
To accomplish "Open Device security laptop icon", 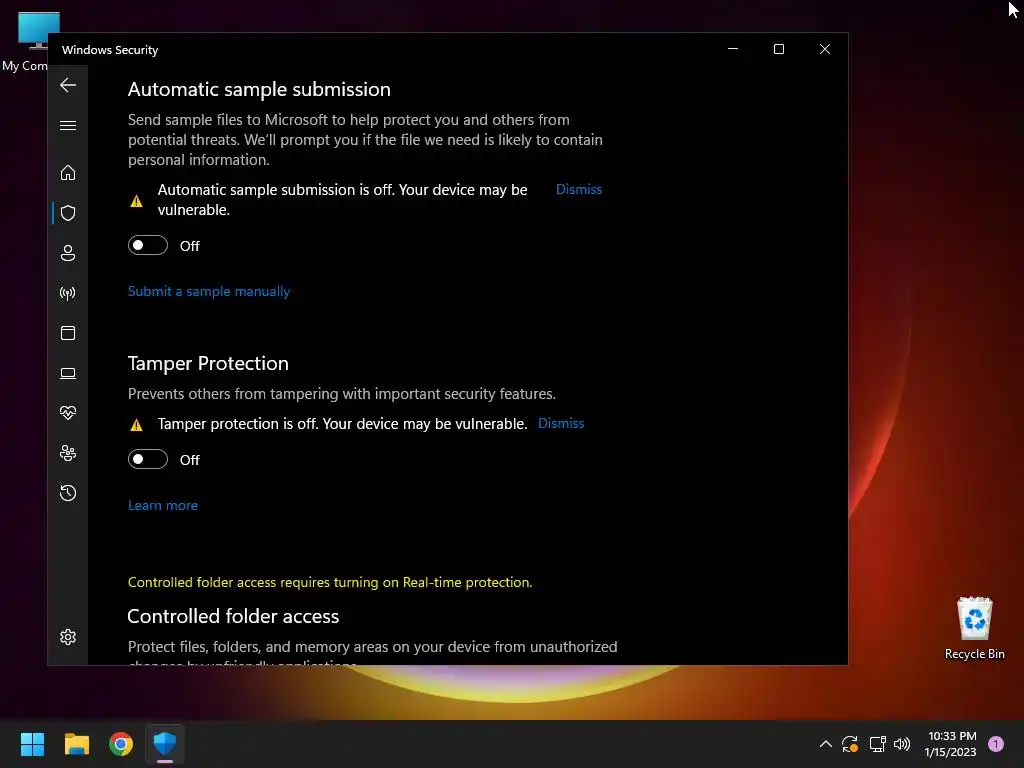I will 68,373.
